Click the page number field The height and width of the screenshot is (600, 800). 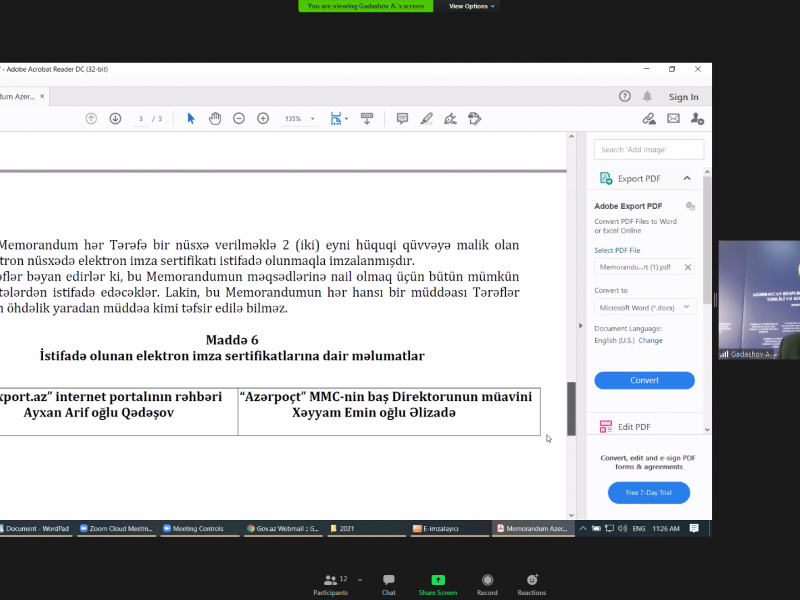click(x=141, y=119)
